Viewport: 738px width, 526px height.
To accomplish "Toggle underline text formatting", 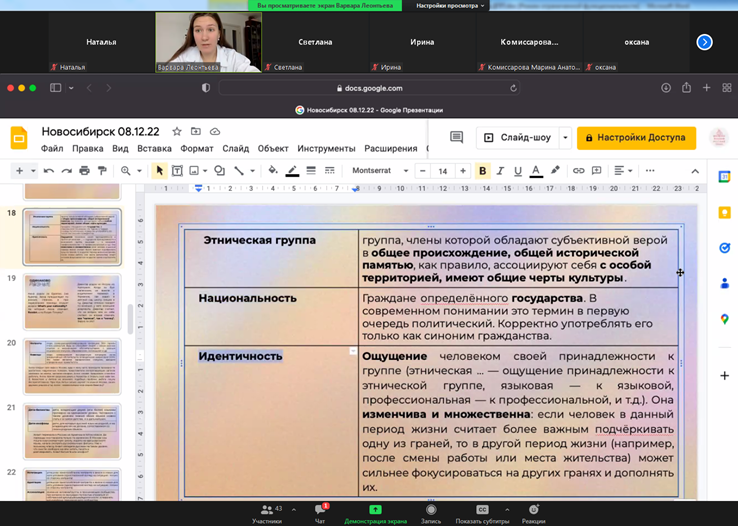I will click(x=517, y=171).
